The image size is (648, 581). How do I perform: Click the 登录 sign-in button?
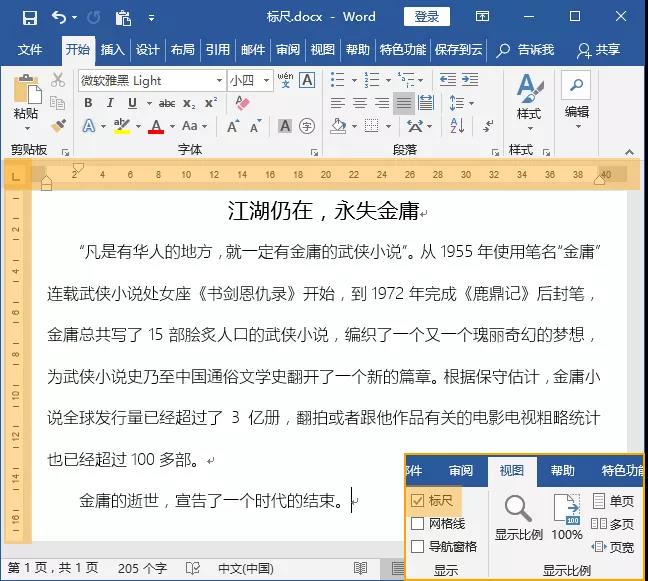426,17
